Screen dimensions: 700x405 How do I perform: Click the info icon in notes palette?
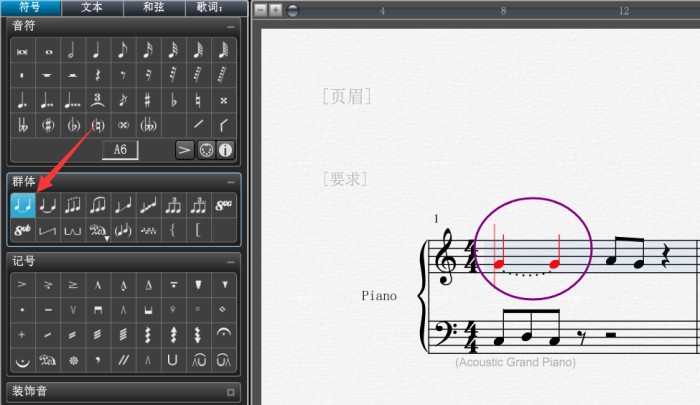[225, 150]
